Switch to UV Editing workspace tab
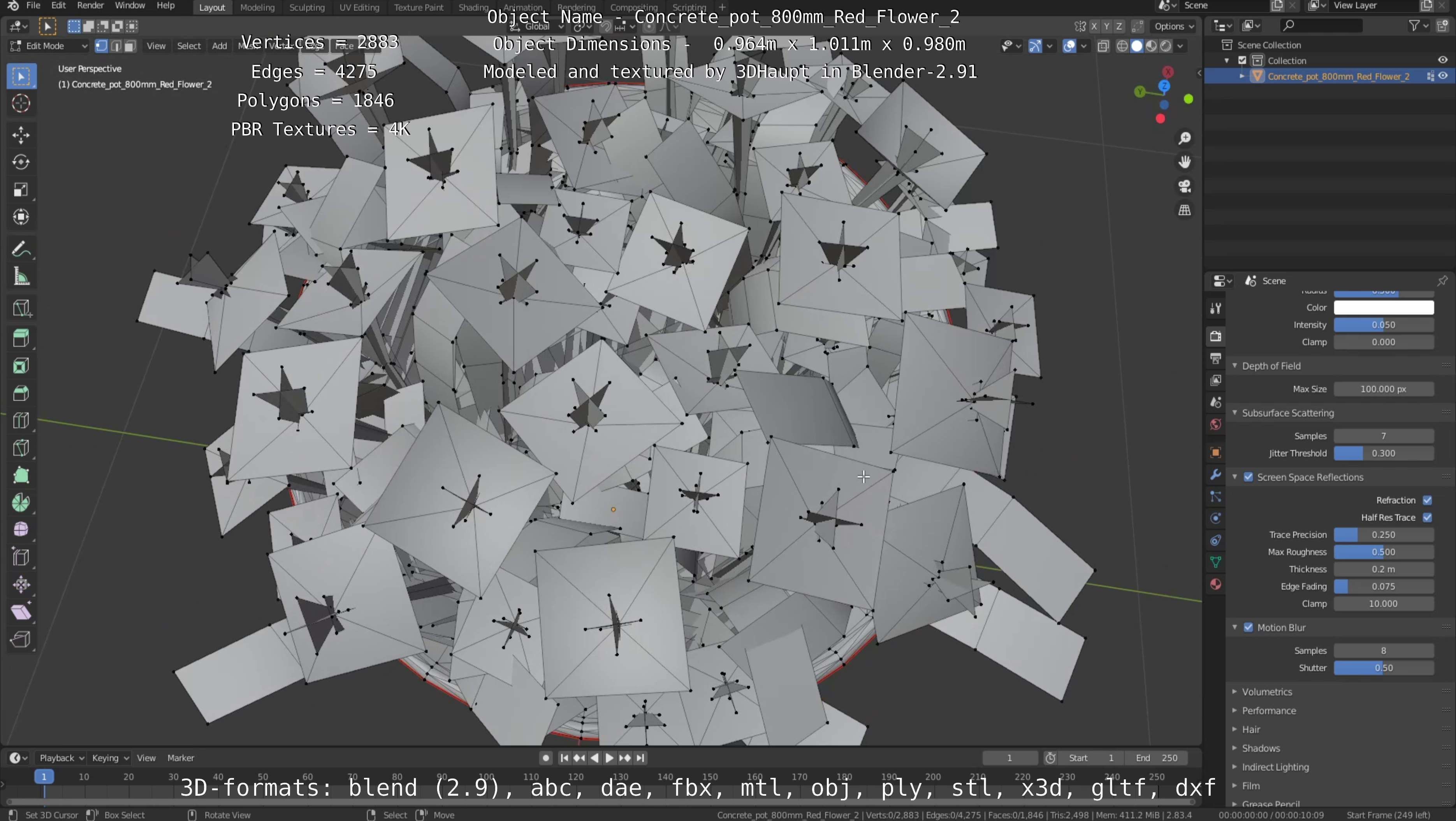The width and height of the screenshot is (1456, 821). (x=359, y=7)
